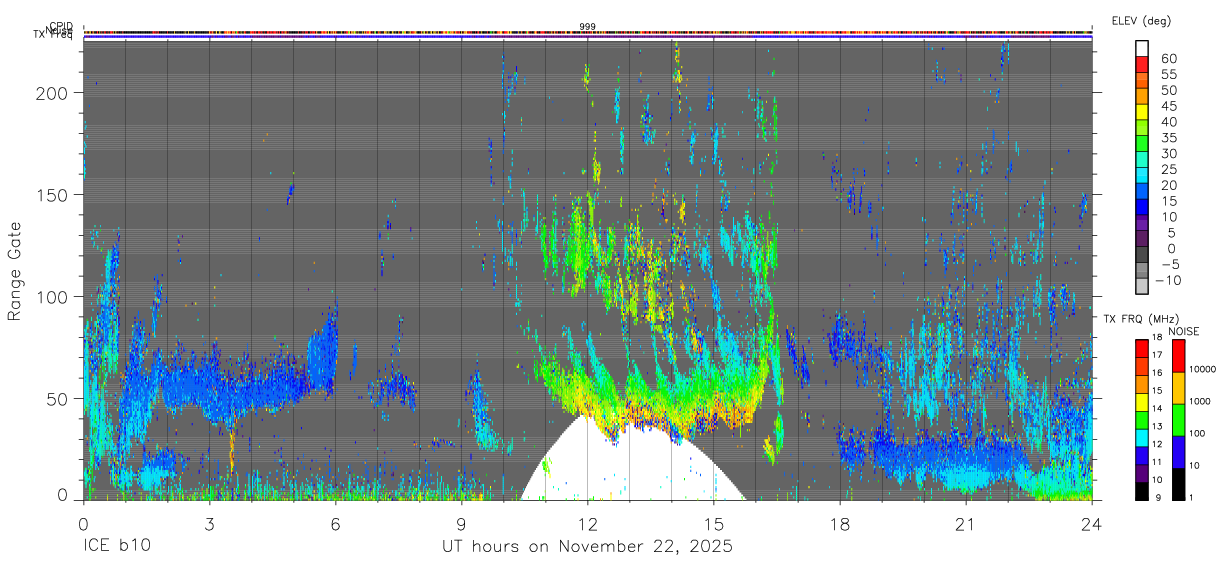Click the 'NOISE' legend title
1228x567 pixels.
point(1185,331)
